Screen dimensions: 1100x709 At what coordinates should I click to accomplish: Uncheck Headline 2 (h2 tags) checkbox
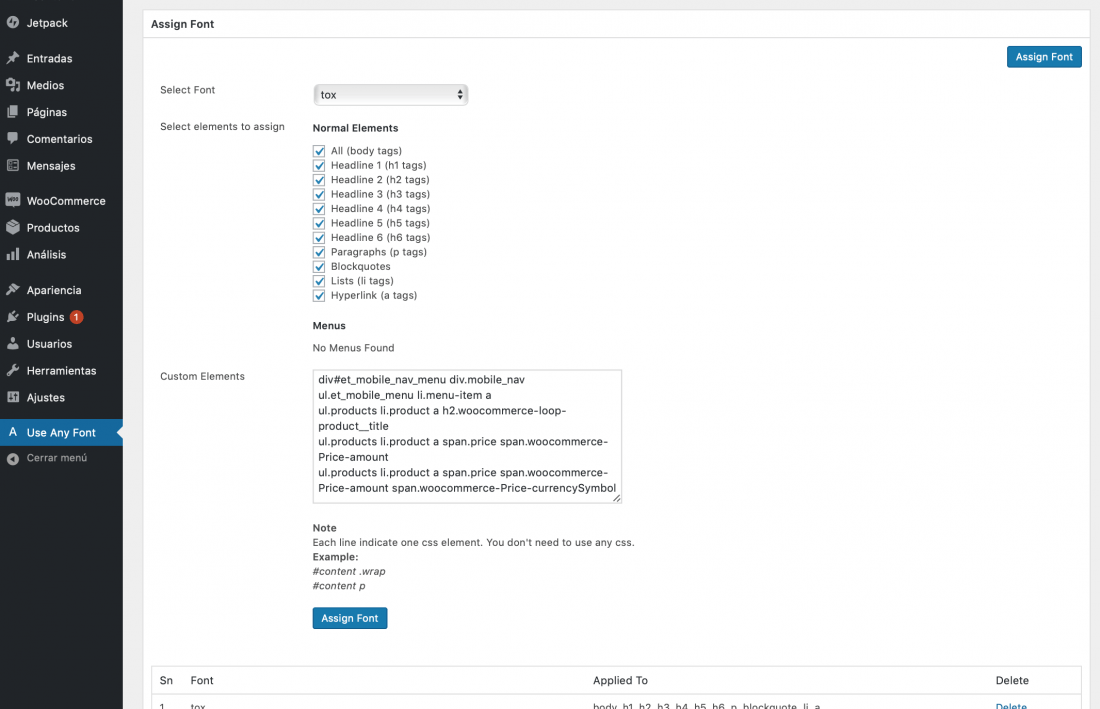319,180
